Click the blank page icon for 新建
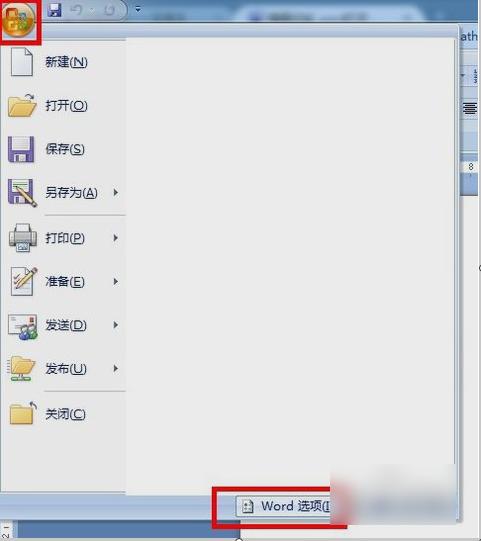481x541 pixels. click(x=22, y=62)
